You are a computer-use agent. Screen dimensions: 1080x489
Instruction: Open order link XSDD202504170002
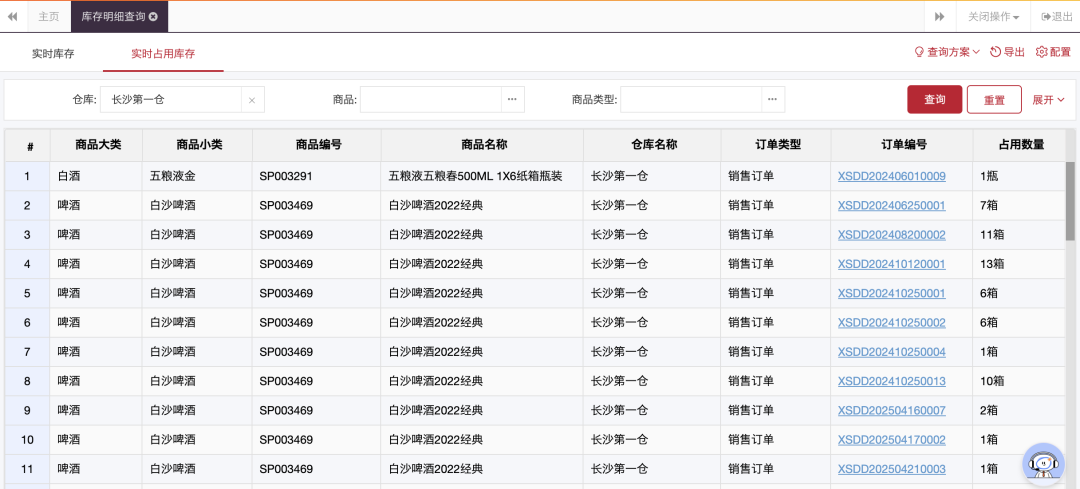pos(891,439)
